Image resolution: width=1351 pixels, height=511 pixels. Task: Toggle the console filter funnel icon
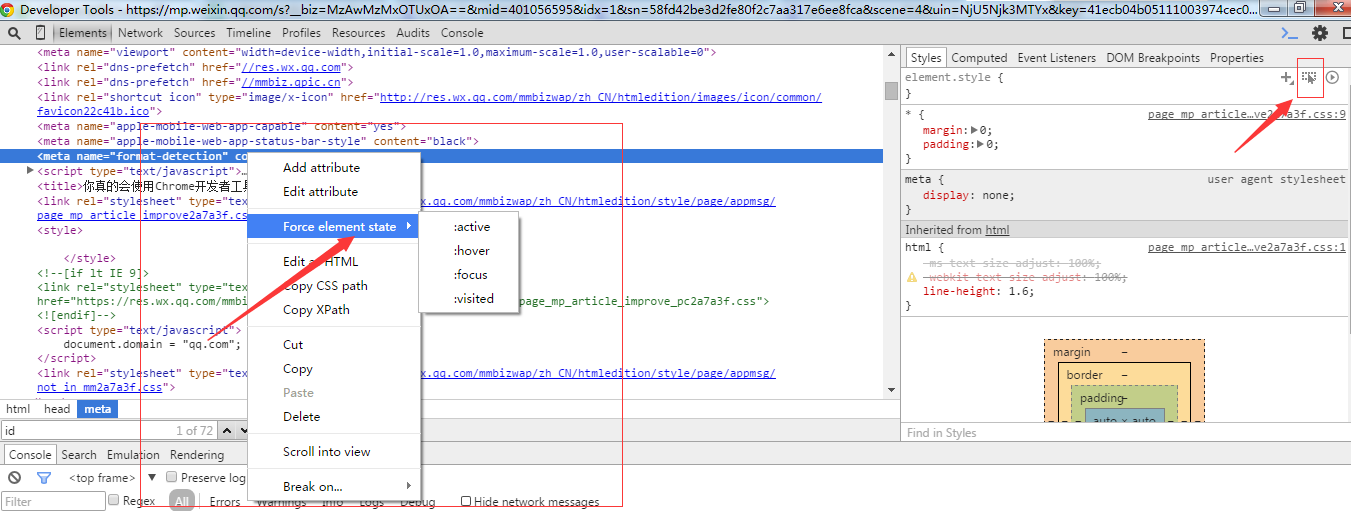point(44,478)
